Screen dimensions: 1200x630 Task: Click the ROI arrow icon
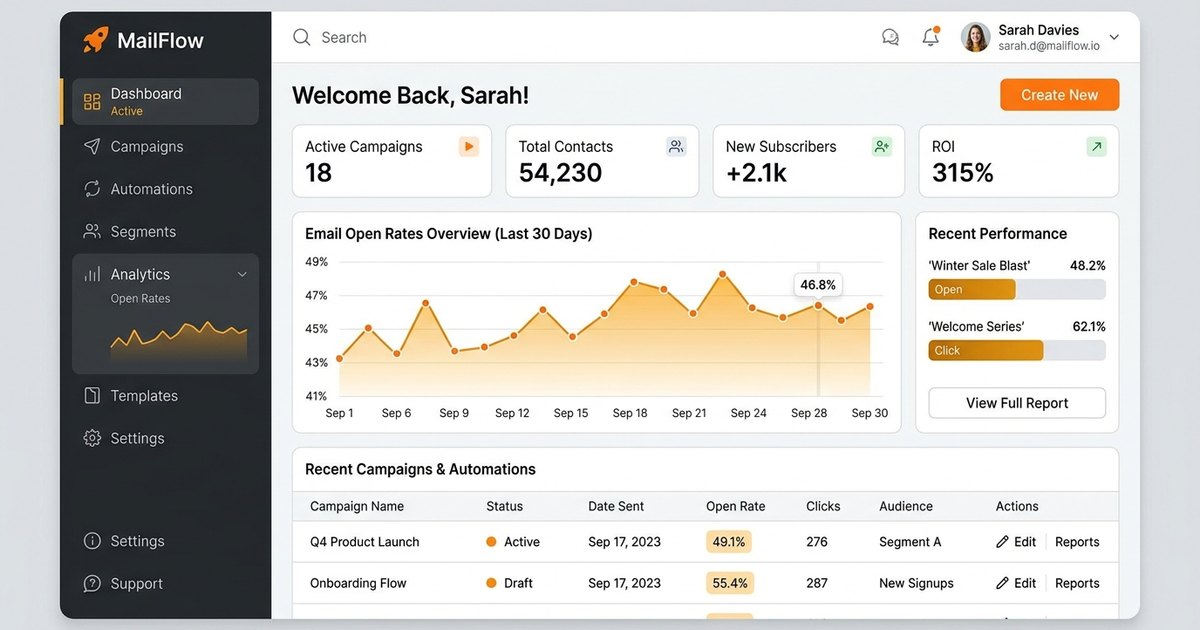coord(1097,146)
